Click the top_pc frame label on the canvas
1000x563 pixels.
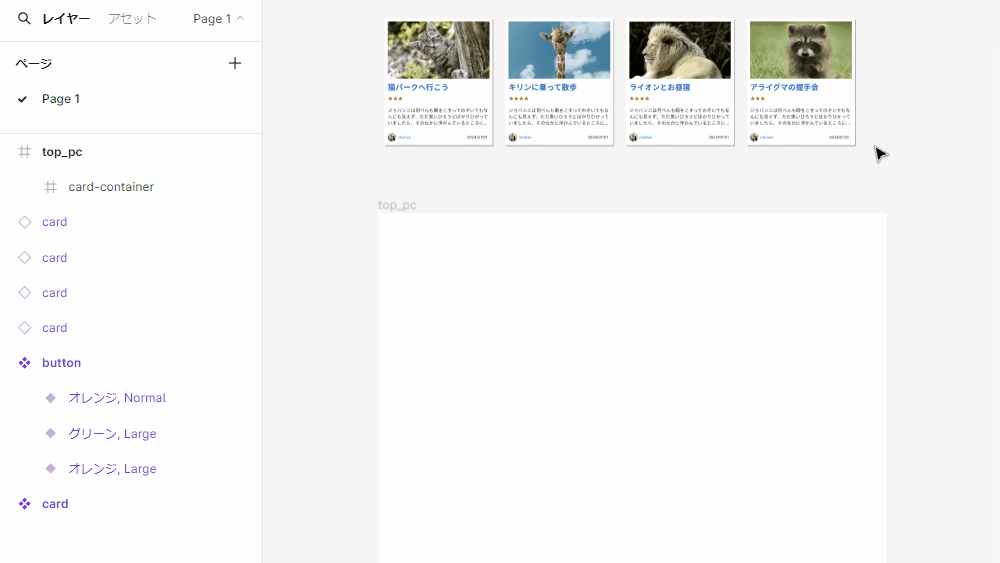point(397,205)
